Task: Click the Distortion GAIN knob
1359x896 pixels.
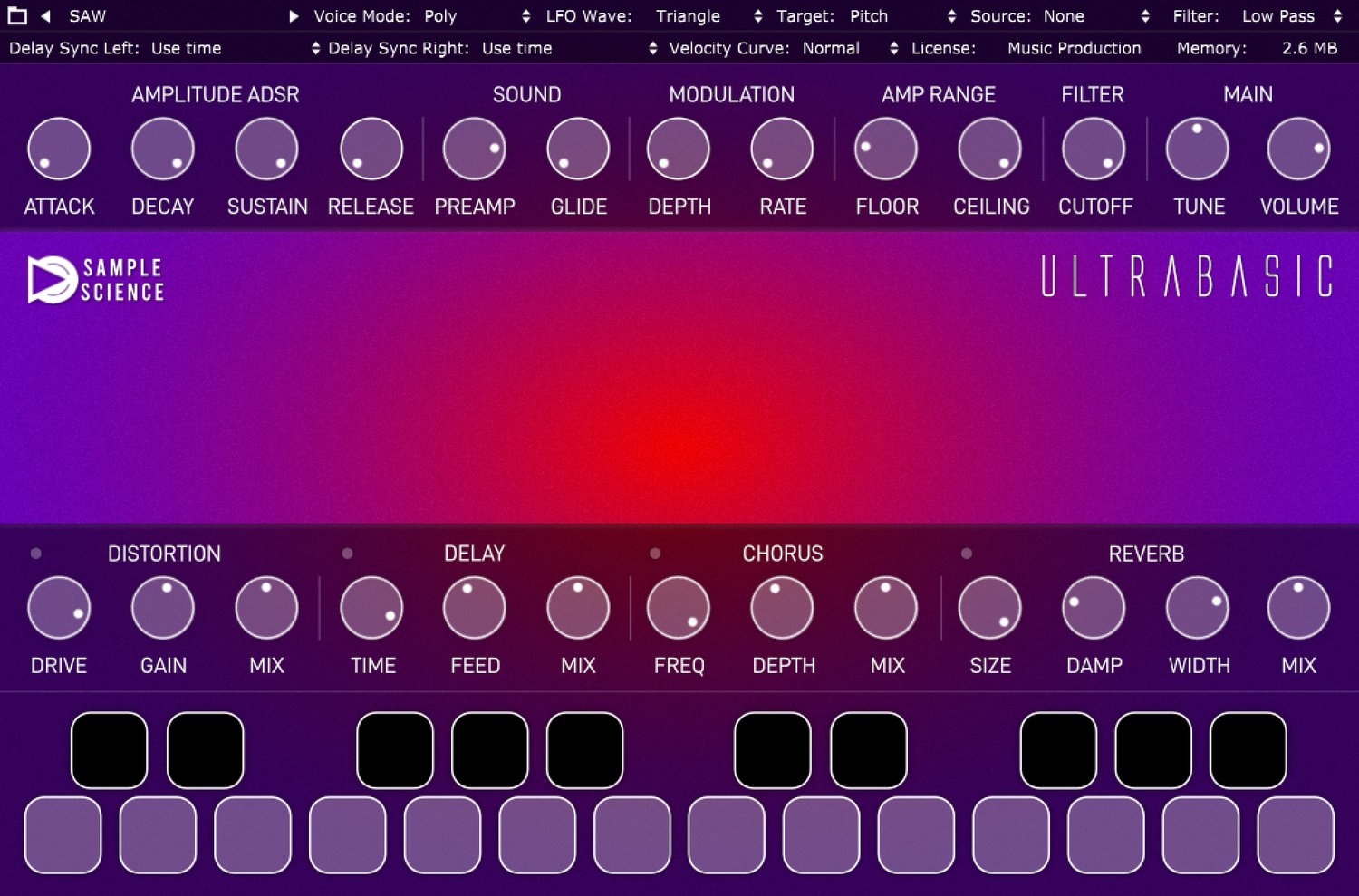Action: [x=163, y=608]
